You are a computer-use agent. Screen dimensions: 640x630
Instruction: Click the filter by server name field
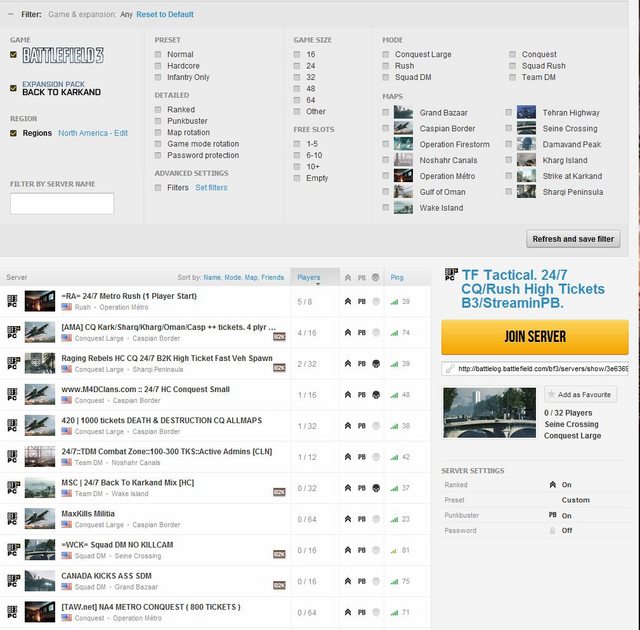(x=62, y=204)
